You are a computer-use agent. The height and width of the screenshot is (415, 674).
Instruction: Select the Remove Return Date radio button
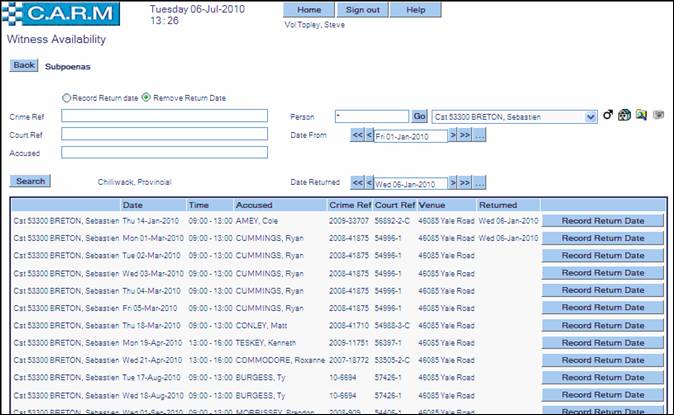(146, 97)
